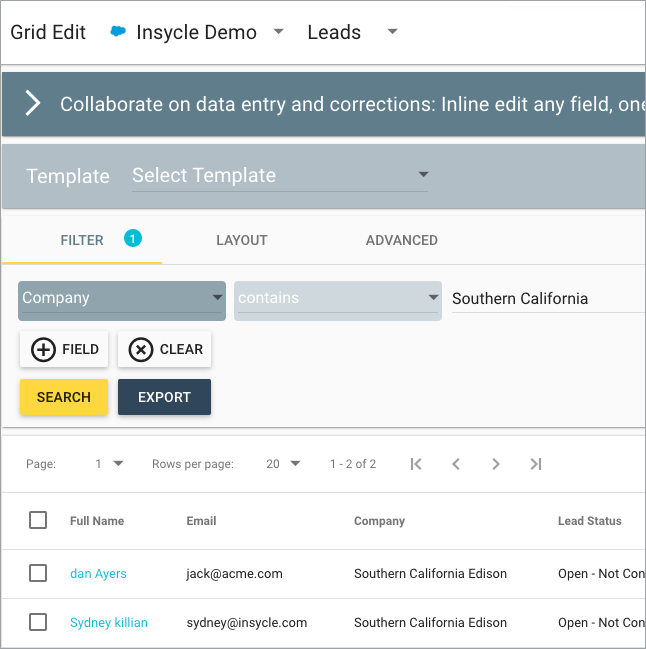Switch to the LAYOUT tab
Image resolution: width=646 pixels, height=649 pixels.
tap(242, 240)
